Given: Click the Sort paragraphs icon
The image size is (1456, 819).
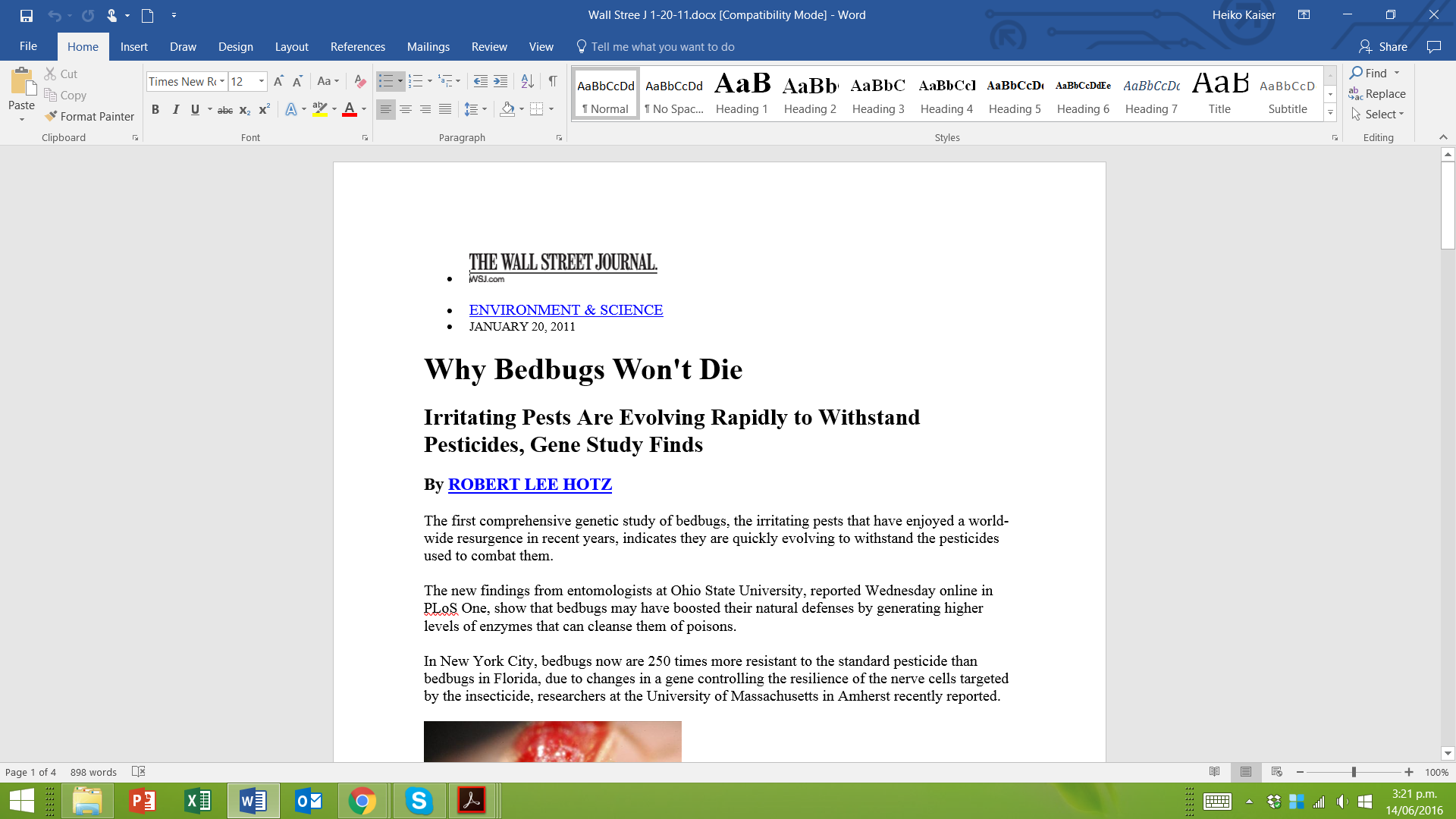Looking at the screenshot, I should [x=528, y=81].
